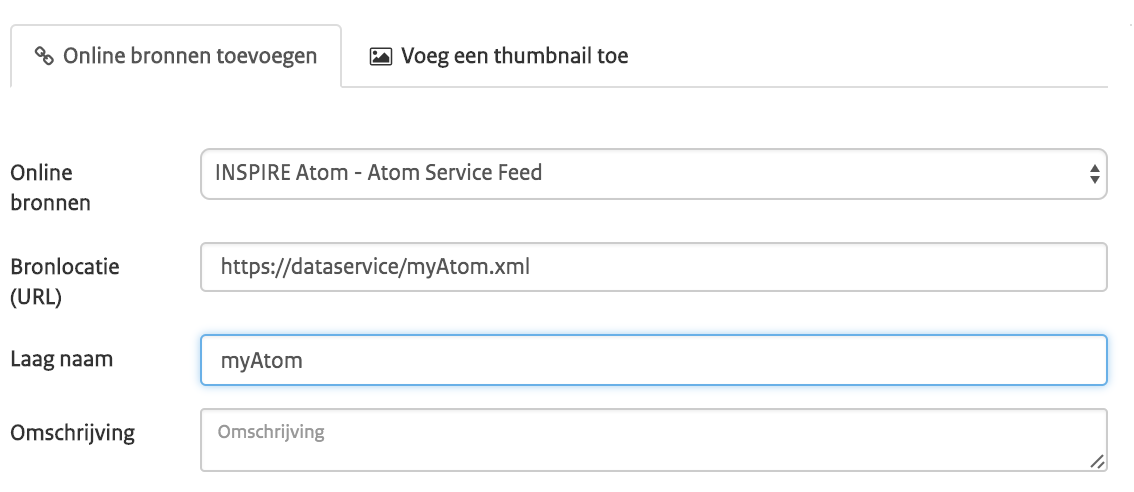Click into the Omschrijving text area

click(x=654, y=440)
